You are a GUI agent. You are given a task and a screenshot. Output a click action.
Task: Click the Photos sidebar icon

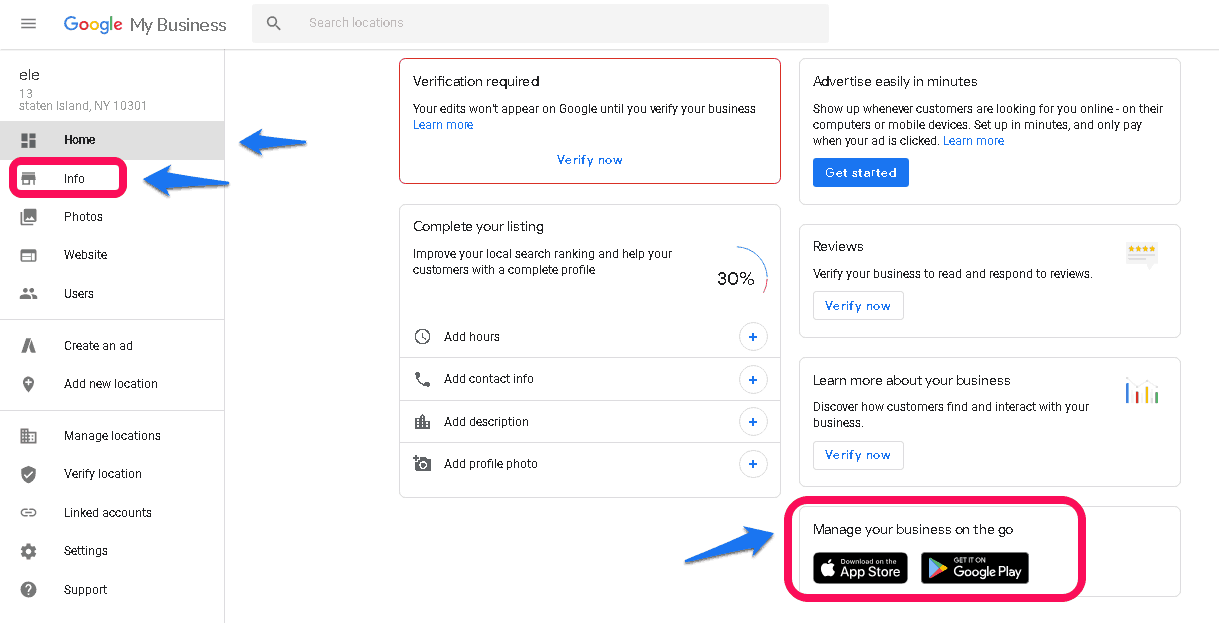point(29,217)
